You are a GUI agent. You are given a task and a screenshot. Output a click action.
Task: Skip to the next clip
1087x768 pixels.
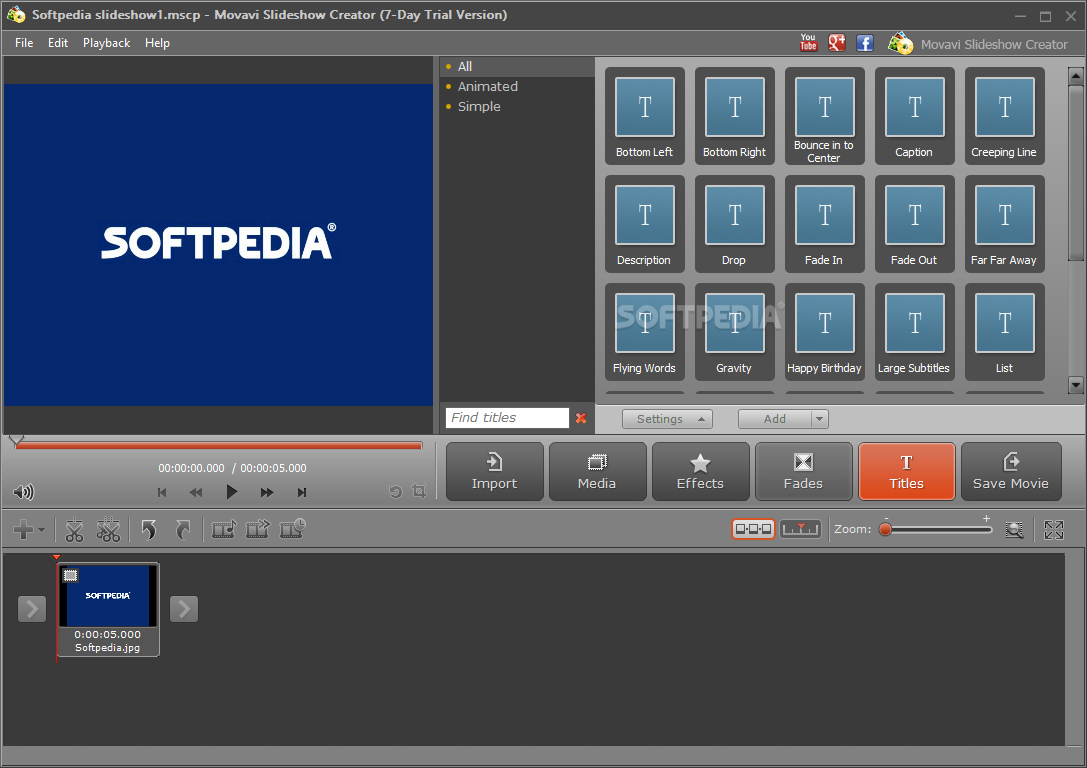click(x=302, y=492)
